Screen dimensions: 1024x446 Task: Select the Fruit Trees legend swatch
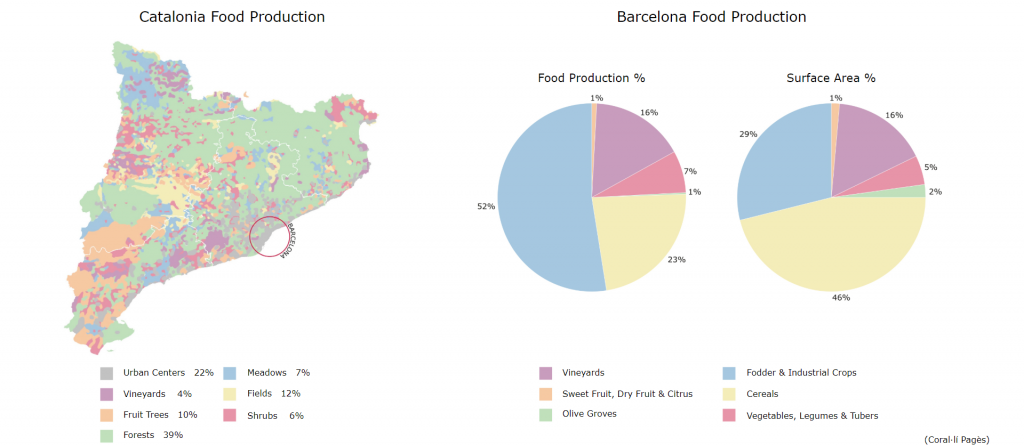coord(106,415)
